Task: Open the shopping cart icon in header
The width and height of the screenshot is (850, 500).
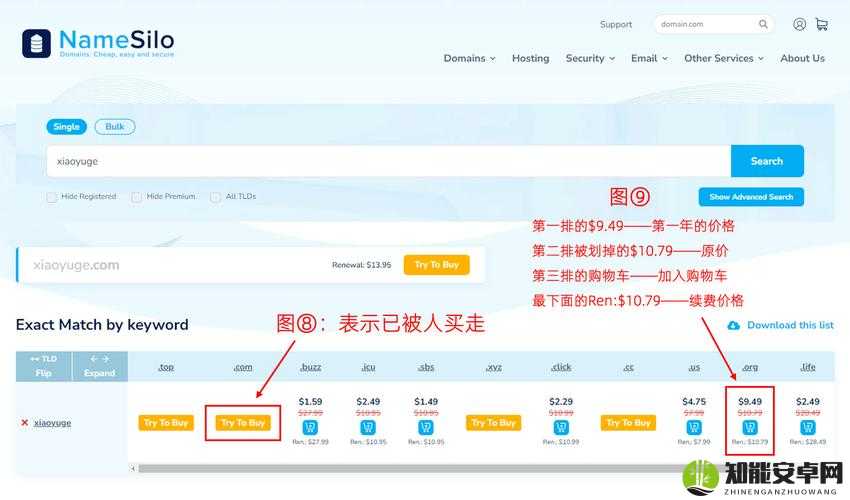Action: [x=821, y=24]
